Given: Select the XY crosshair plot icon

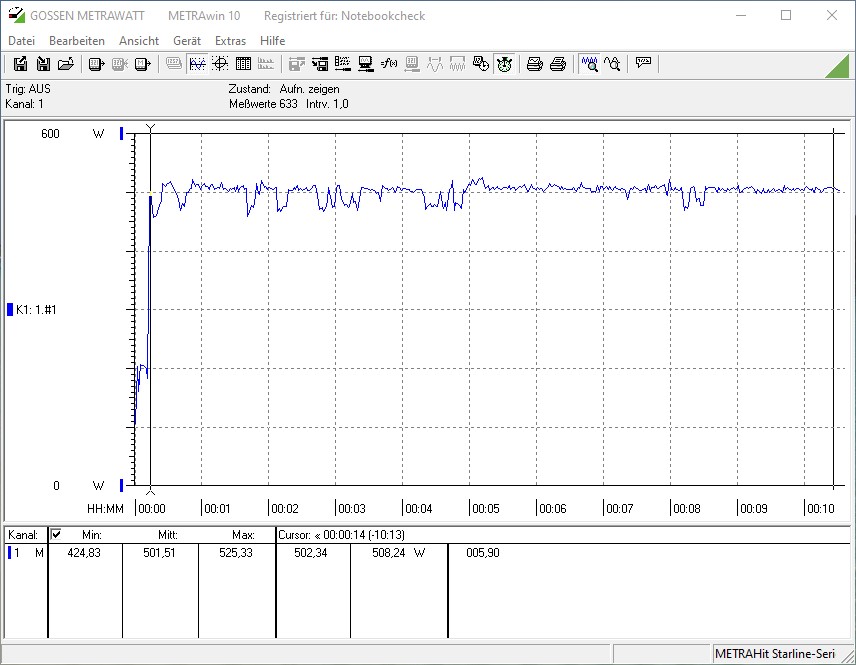Looking at the screenshot, I should 220,64.
